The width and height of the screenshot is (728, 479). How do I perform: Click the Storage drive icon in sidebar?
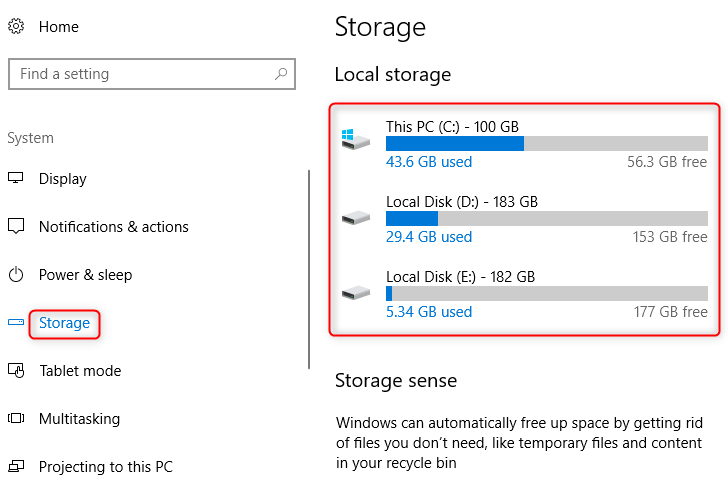[15, 323]
